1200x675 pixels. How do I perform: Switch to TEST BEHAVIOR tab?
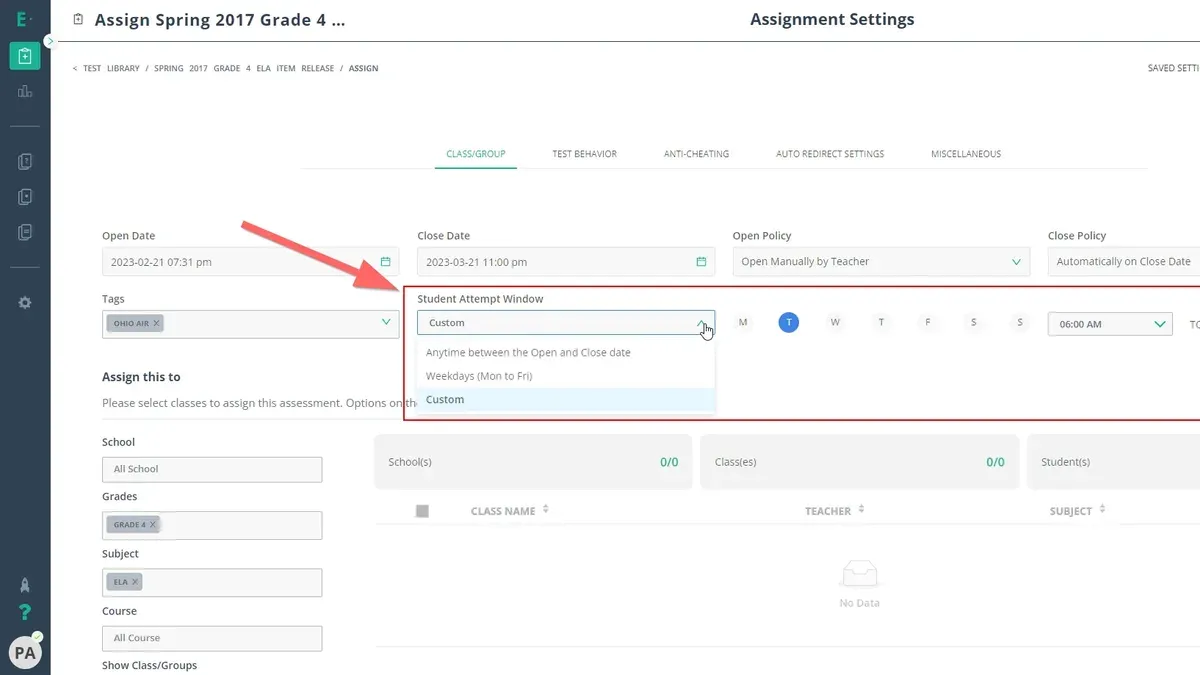point(585,154)
